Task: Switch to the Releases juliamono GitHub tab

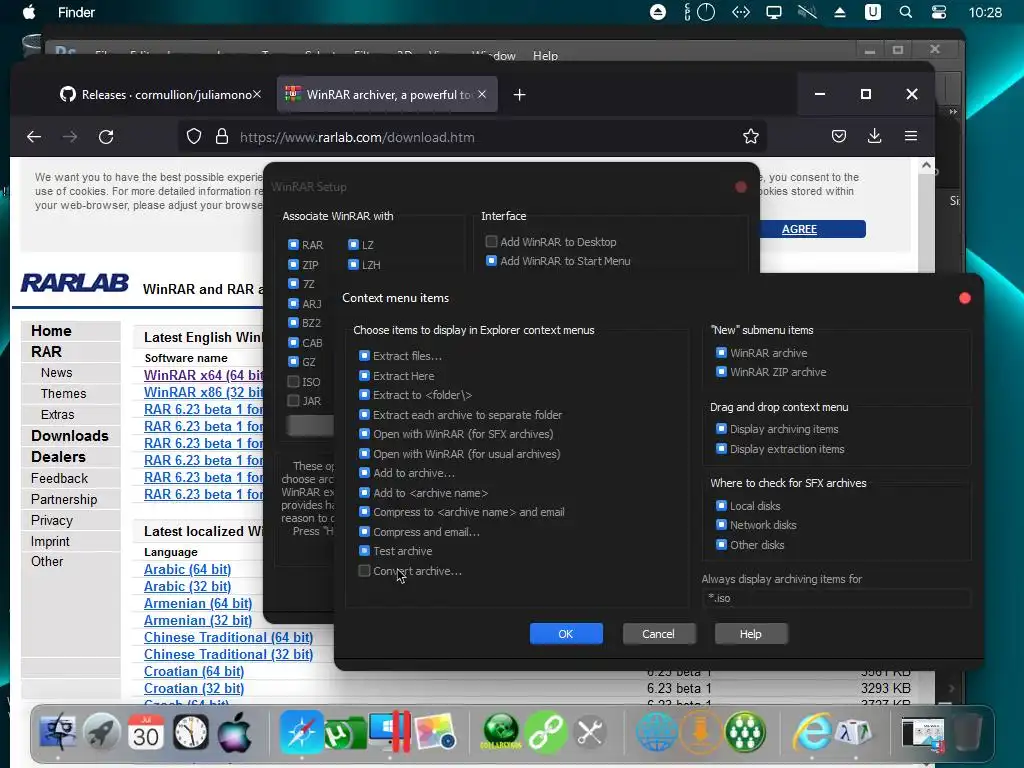Action: coord(160,95)
